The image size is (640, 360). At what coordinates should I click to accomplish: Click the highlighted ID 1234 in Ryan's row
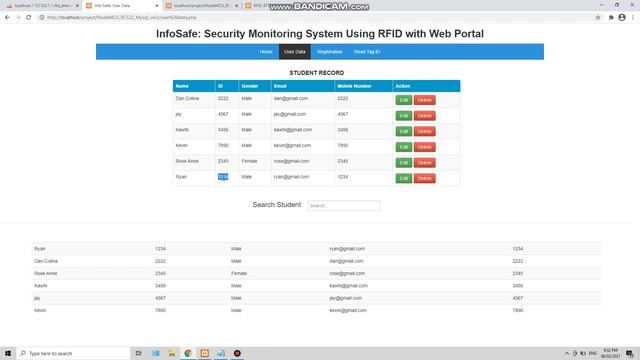(223, 177)
